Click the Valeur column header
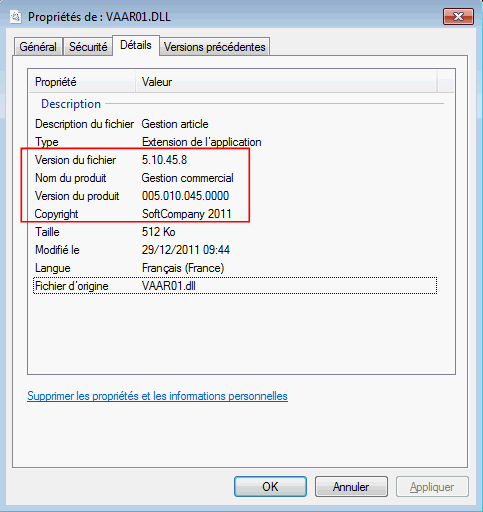483x512 pixels. [286, 82]
